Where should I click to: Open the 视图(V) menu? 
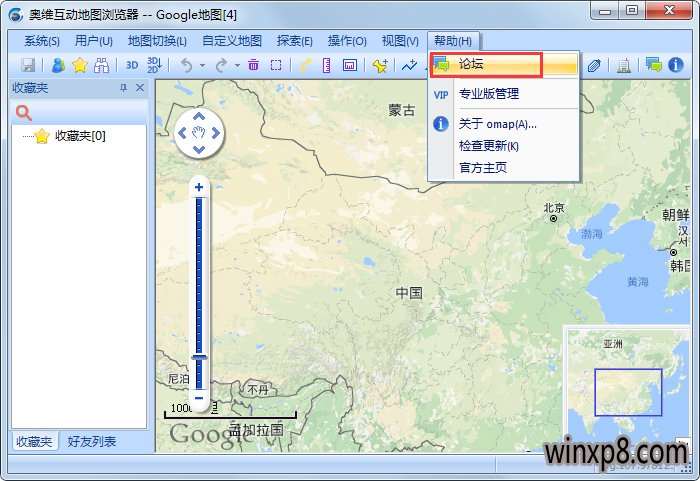tap(400, 41)
